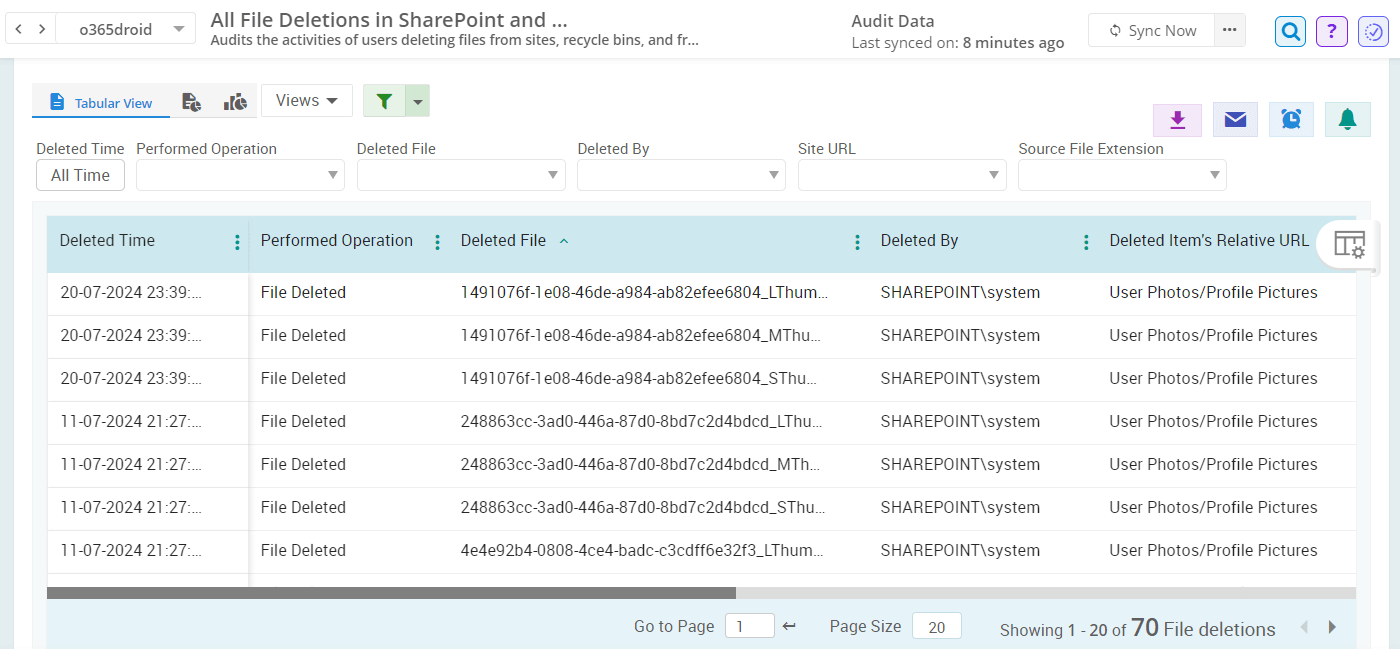
Task: Expand saved filter options beside funnel icon
Action: 419,100
